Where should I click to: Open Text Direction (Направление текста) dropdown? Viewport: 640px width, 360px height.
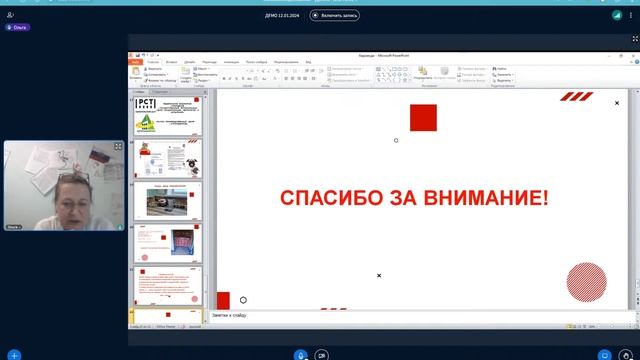coord(345,69)
